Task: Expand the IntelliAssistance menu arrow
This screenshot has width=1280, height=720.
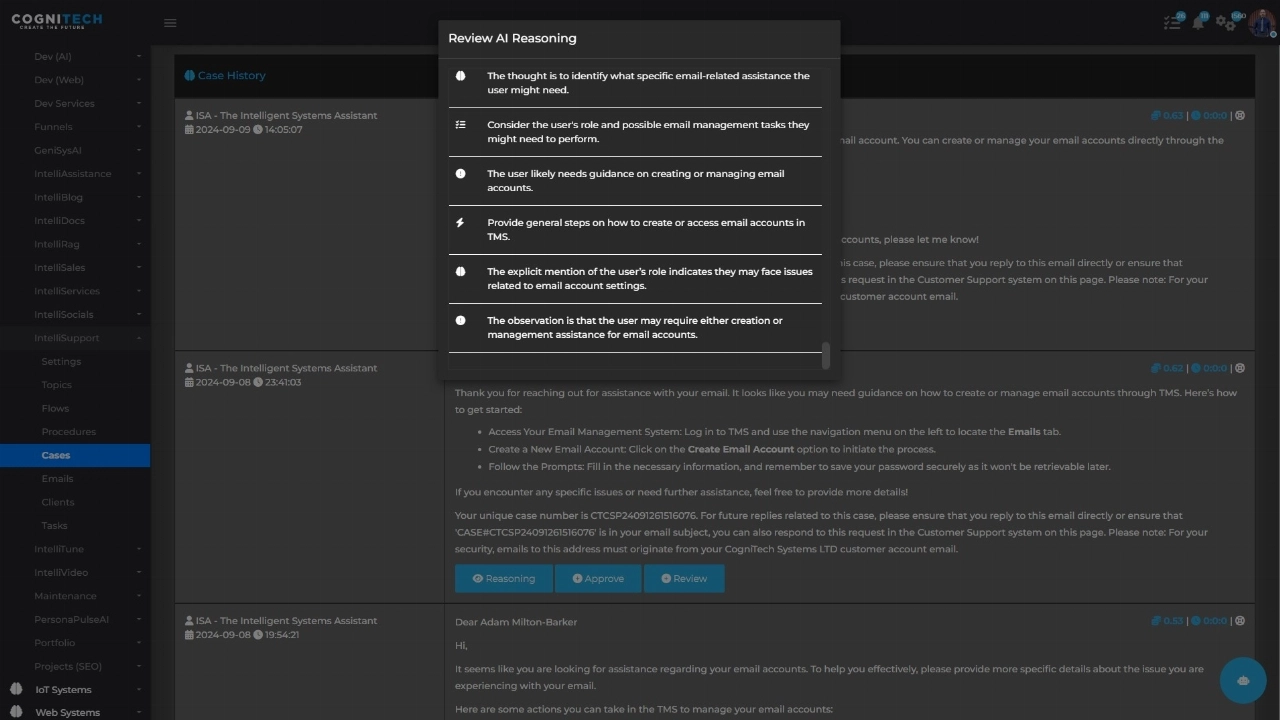Action: (139, 174)
